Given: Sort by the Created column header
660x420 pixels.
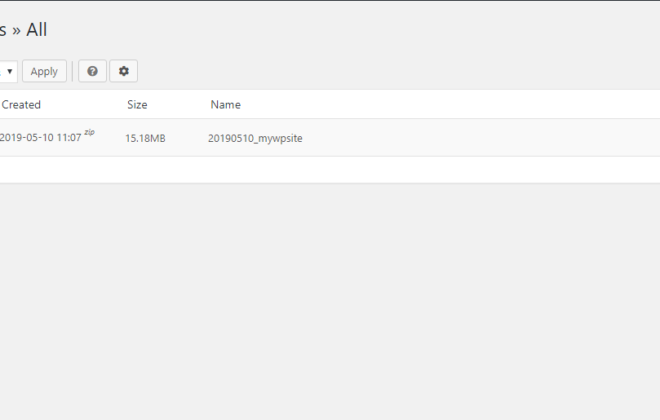Looking at the screenshot, I should click(x=21, y=104).
